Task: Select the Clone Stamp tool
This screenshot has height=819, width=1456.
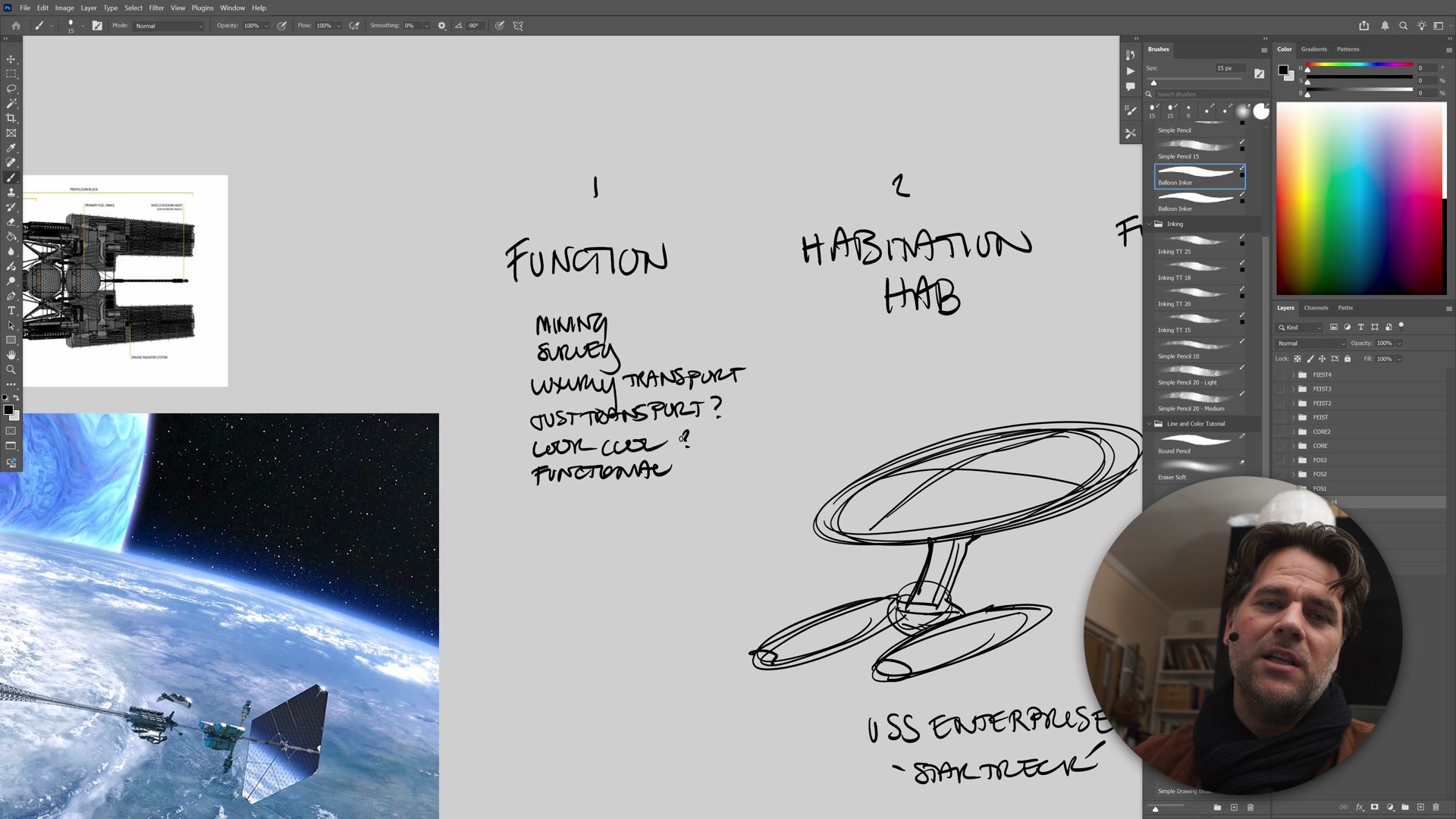Action: pyautogui.click(x=11, y=193)
